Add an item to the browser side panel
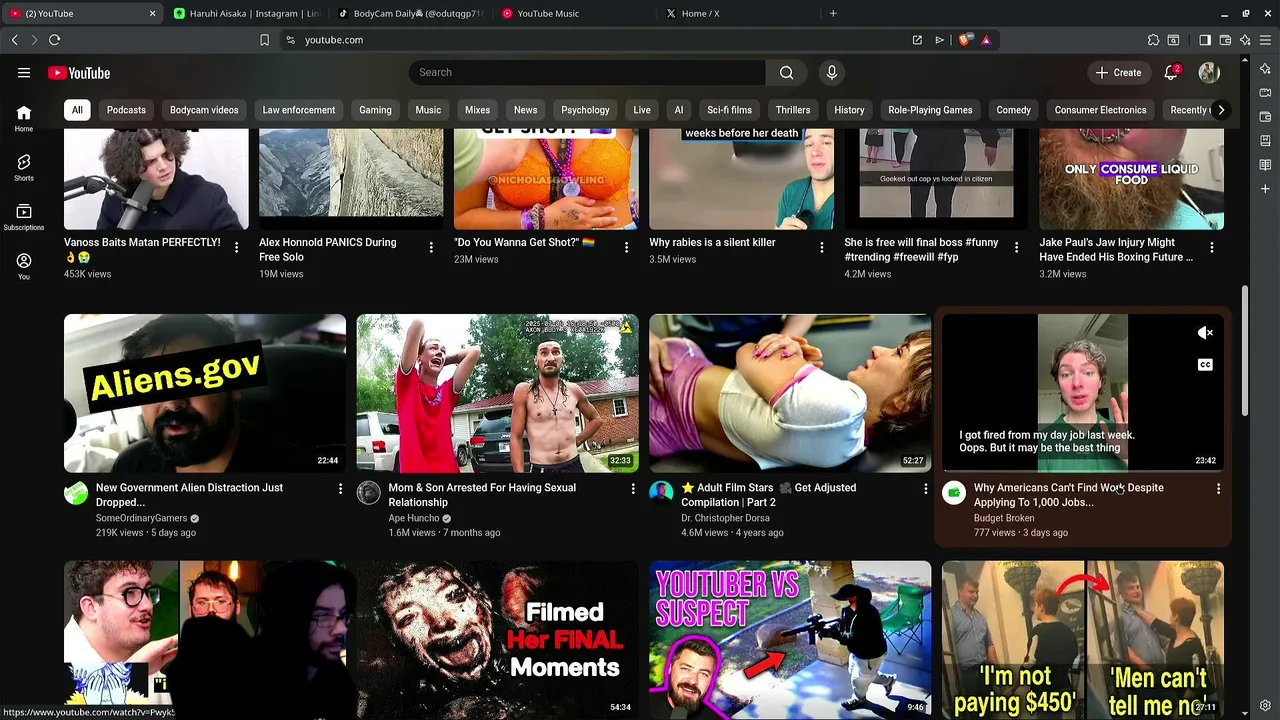Image resolution: width=1280 pixels, height=720 pixels. click(1265, 189)
